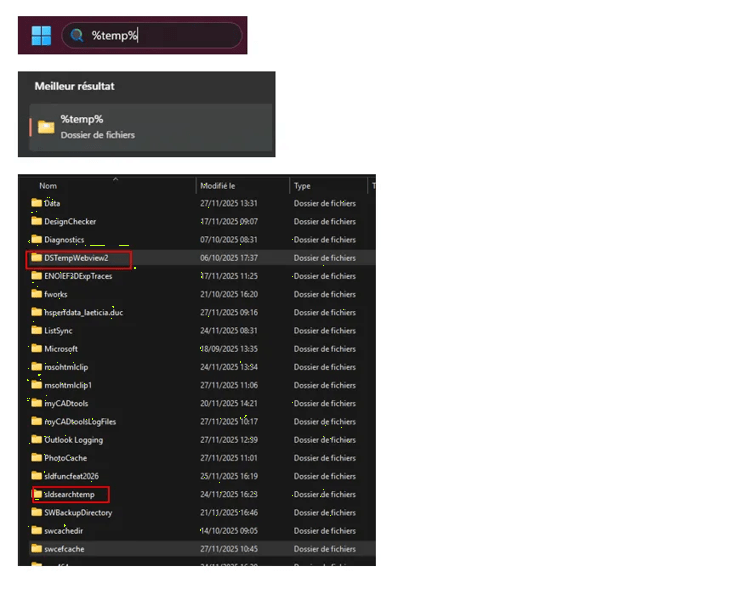Click the myCADtools folder icon
Viewport: 733px width, 600px height.
pyautogui.click(x=36, y=403)
